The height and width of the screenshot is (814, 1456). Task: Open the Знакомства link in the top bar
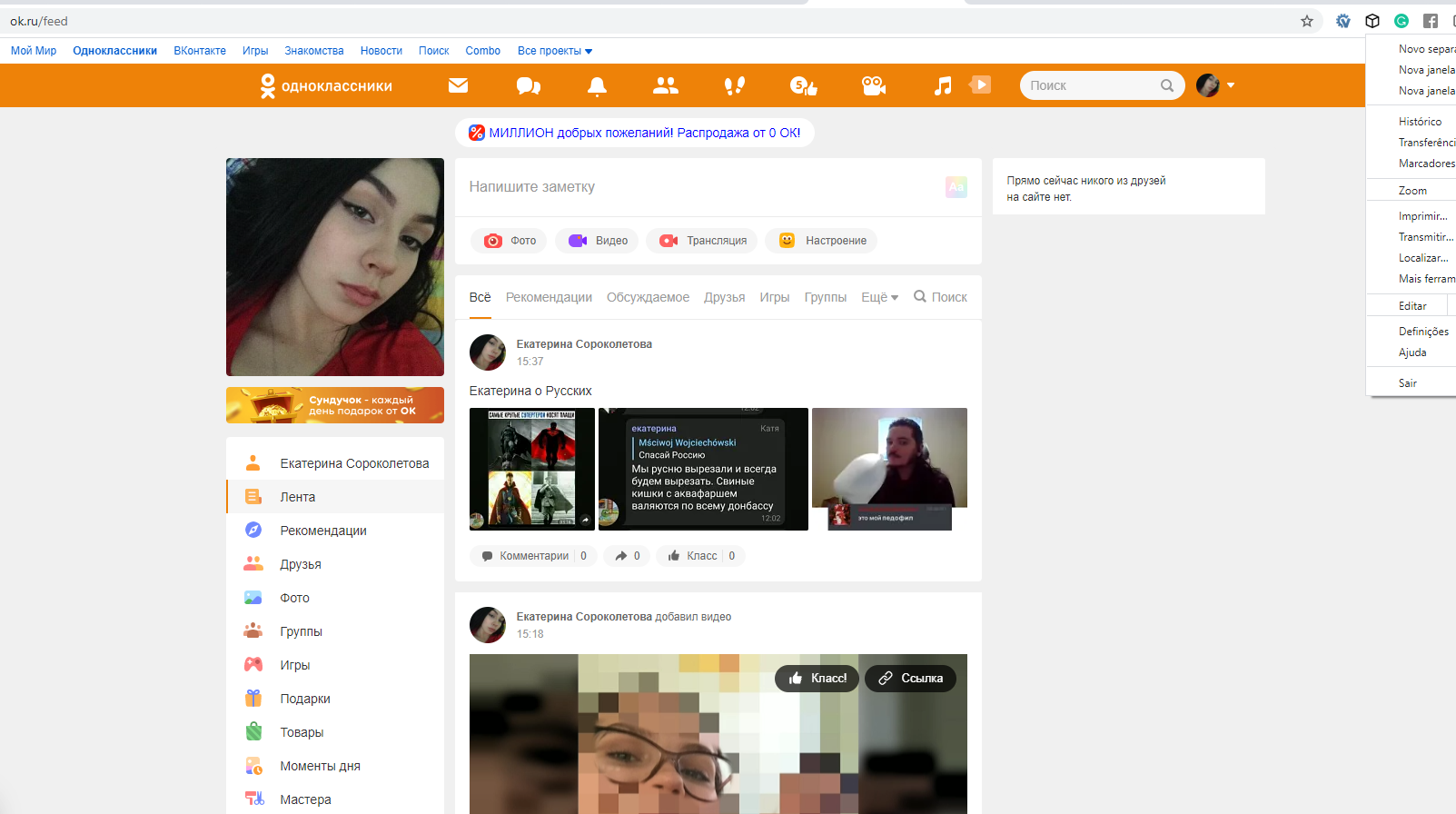[314, 51]
